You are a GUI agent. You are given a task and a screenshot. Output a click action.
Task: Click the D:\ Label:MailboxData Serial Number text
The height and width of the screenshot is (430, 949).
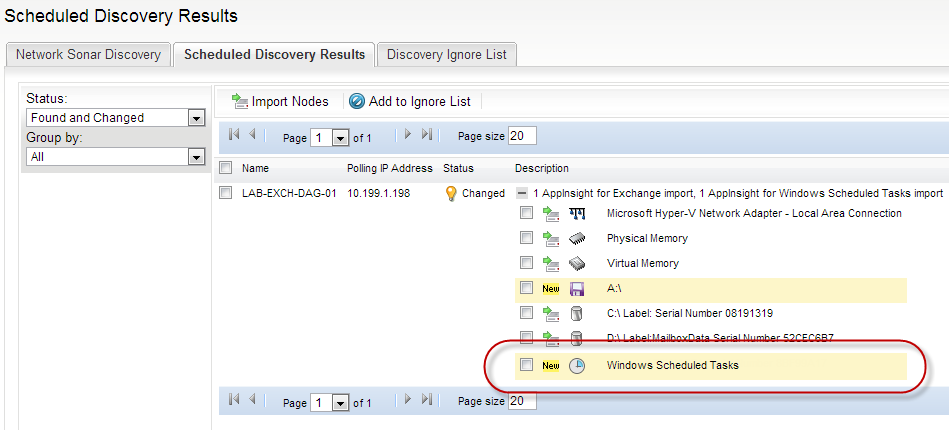[720, 339]
